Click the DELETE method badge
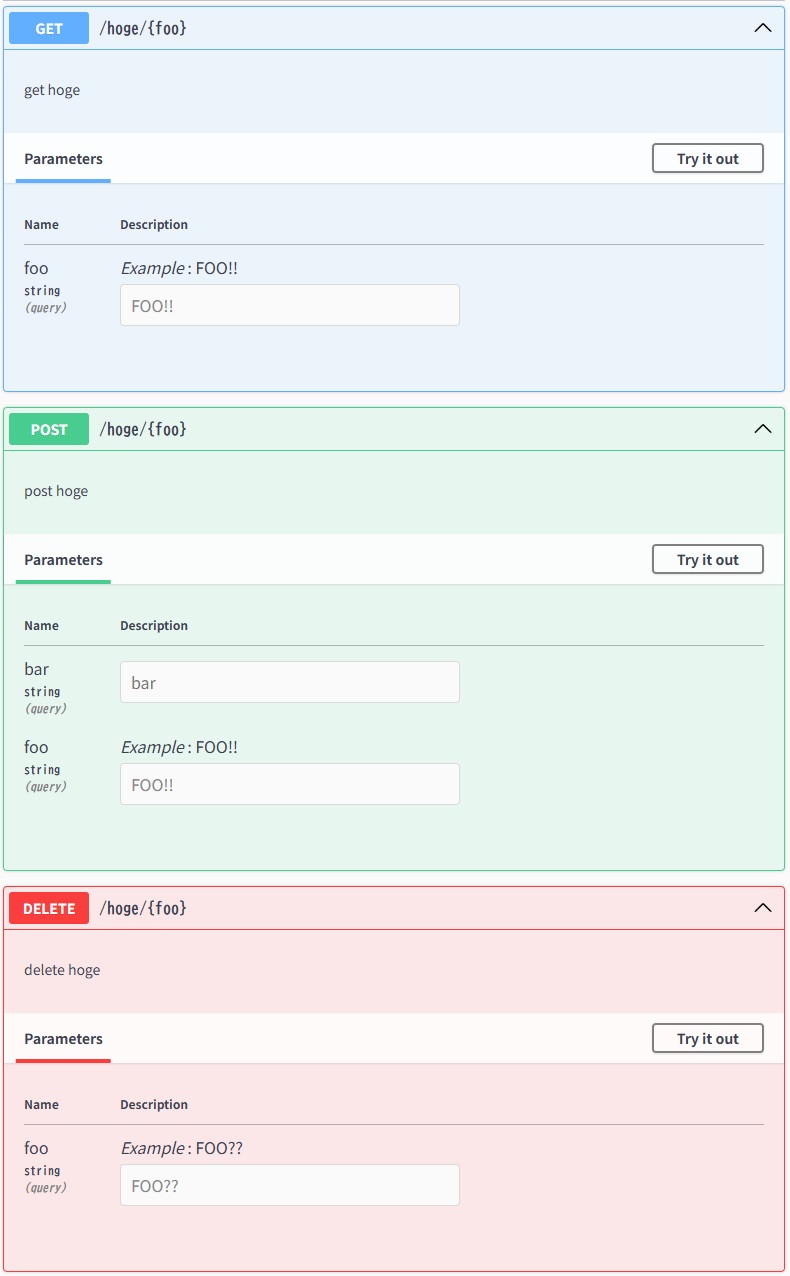The width and height of the screenshot is (790, 1276). click(x=48, y=908)
